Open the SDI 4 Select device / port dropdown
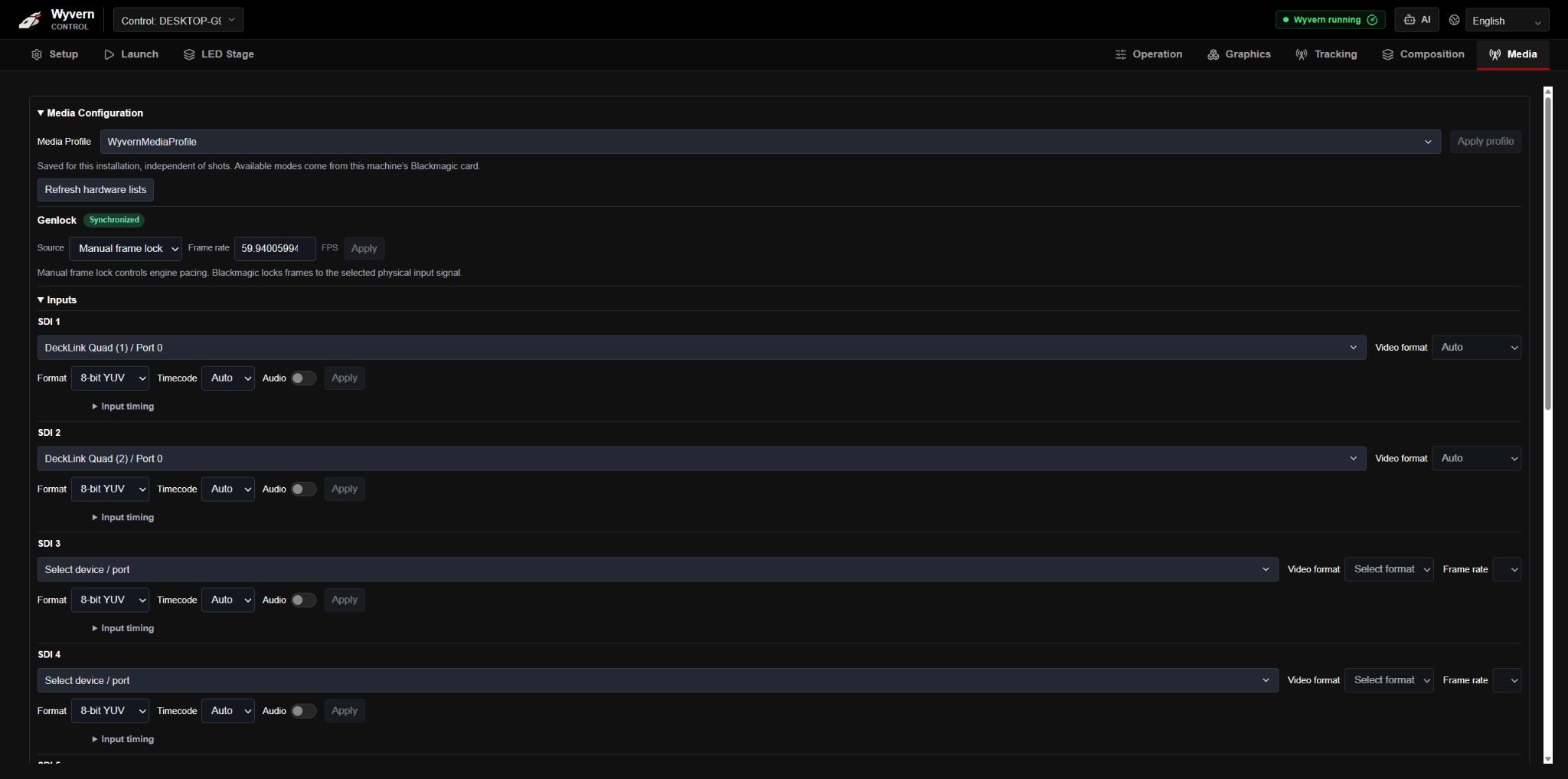Screen dimensions: 1568x779 658,680
